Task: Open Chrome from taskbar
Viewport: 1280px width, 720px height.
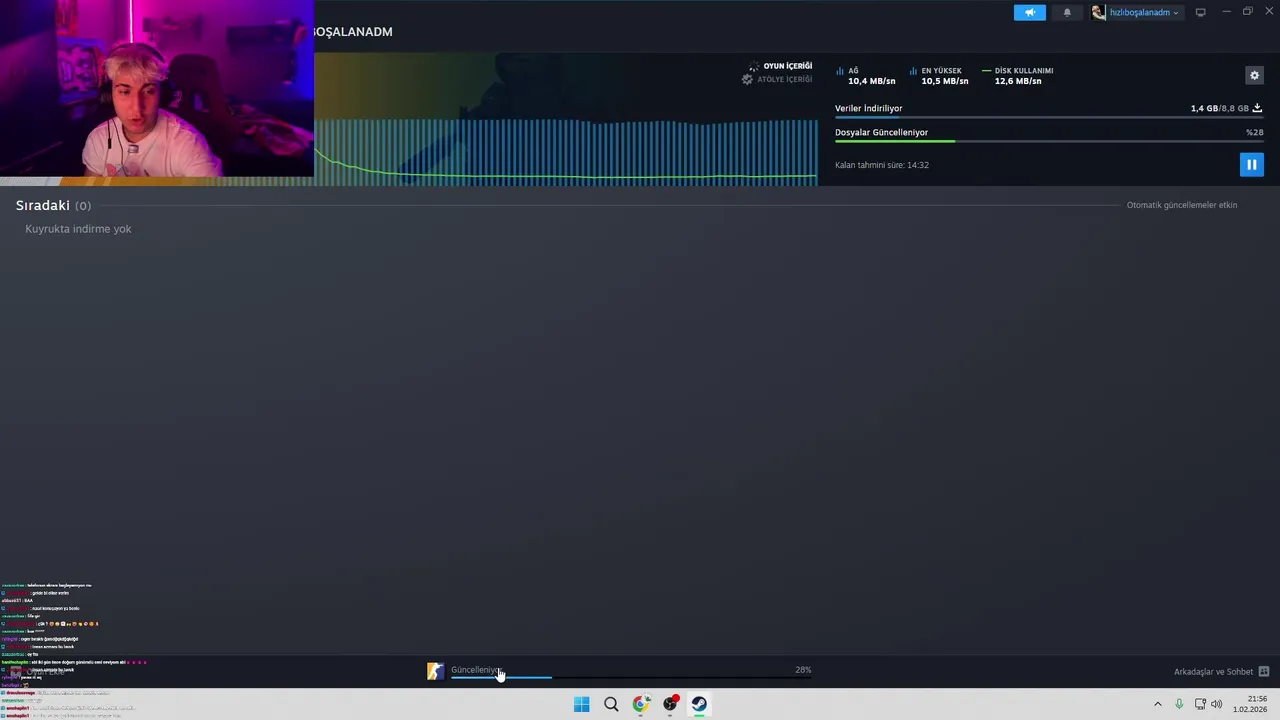Action: [640, 704]
